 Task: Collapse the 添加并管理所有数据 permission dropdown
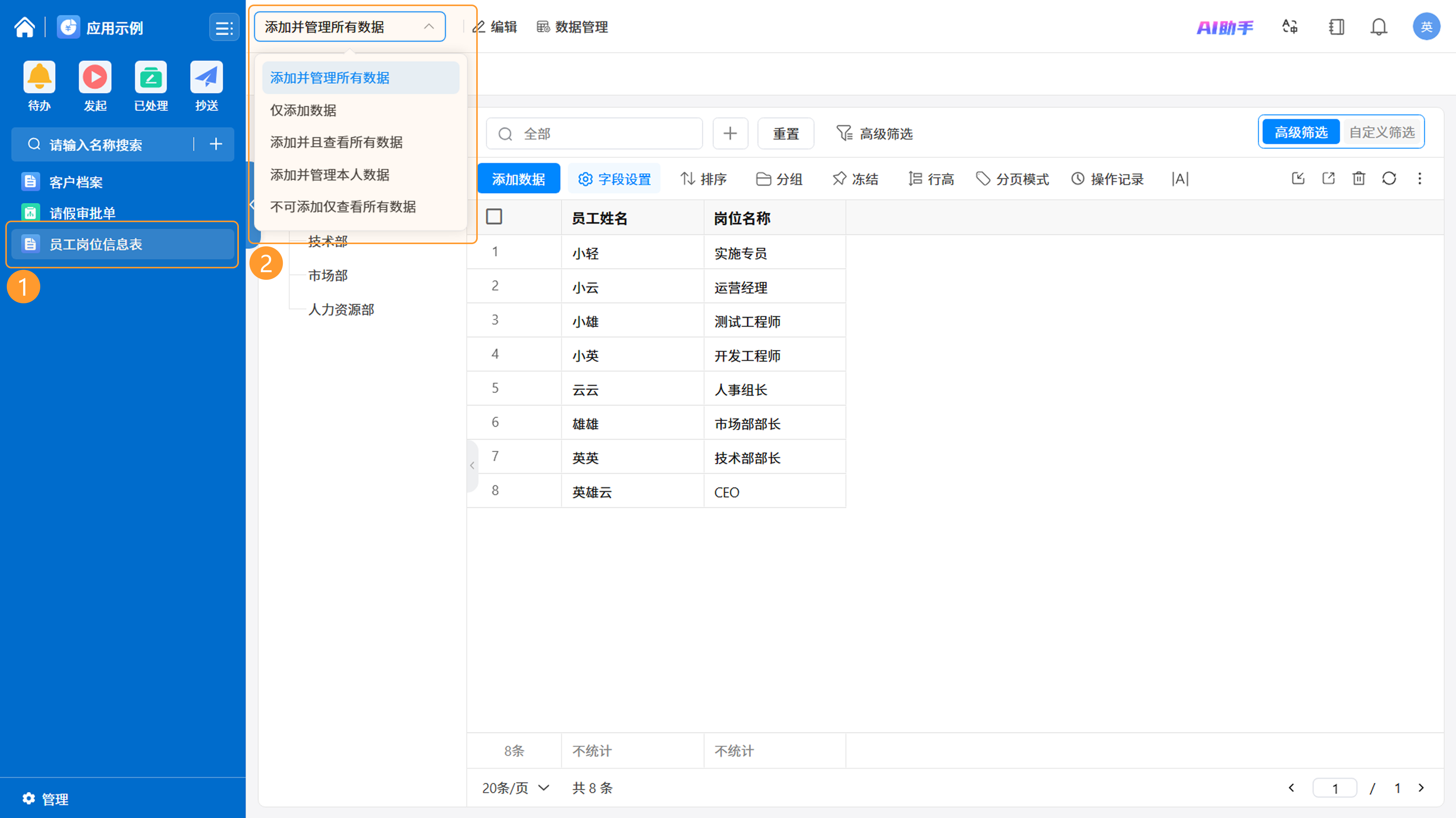pyautogui.click(x=349, y=27)
